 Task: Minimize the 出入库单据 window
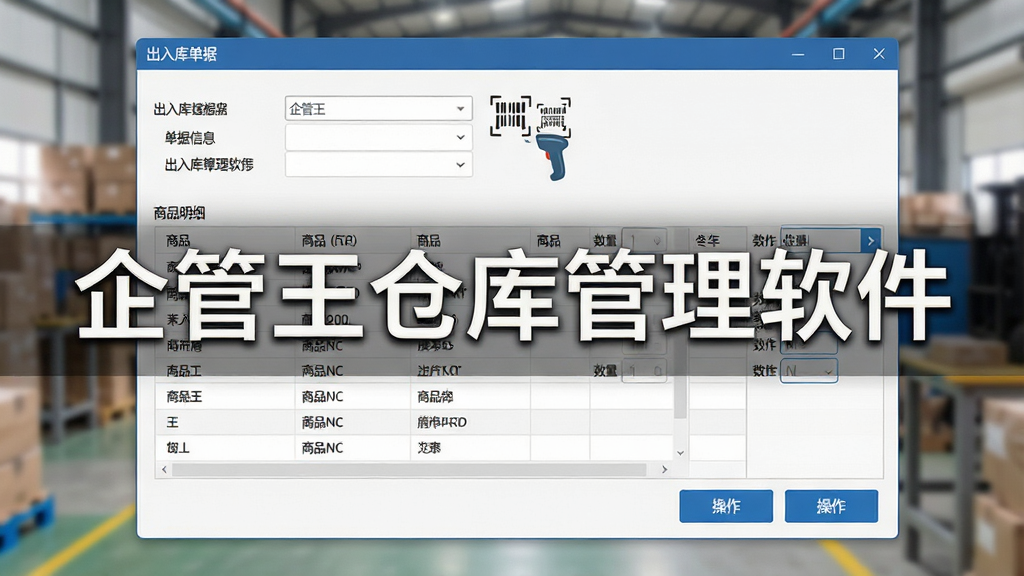coord(798,54)
